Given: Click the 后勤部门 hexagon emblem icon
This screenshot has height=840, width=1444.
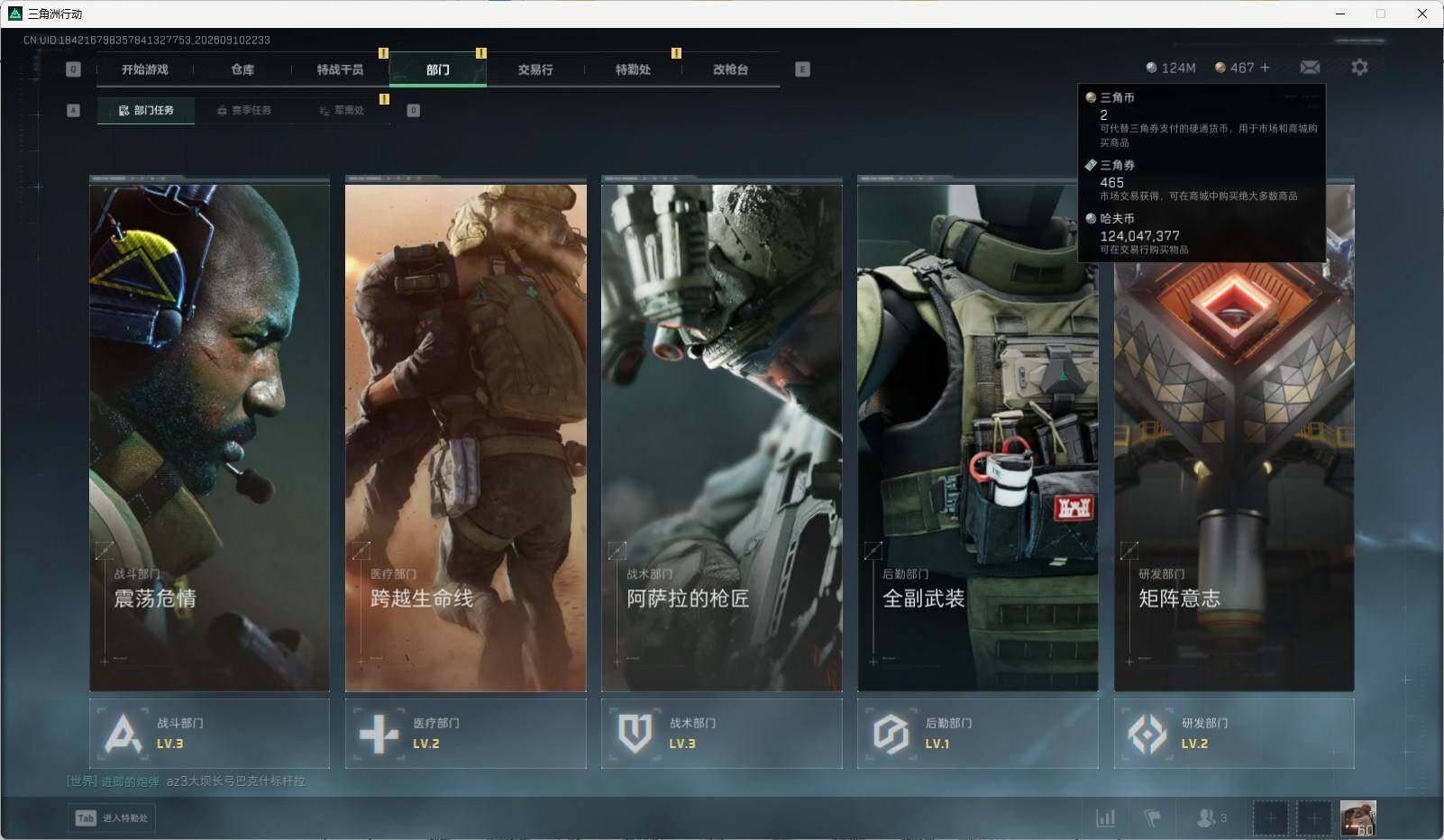Looking at the screenshot, I should coord(891,734).
